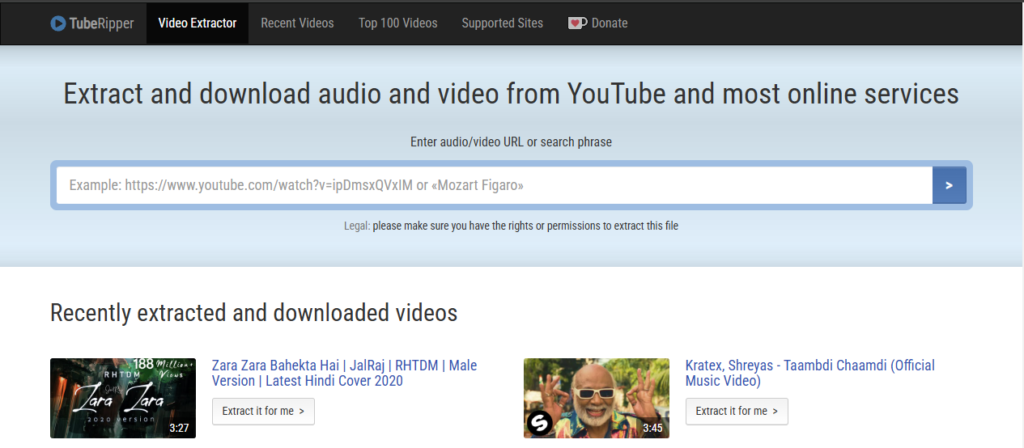Click the 3:27 duration badge

(179, 428)
